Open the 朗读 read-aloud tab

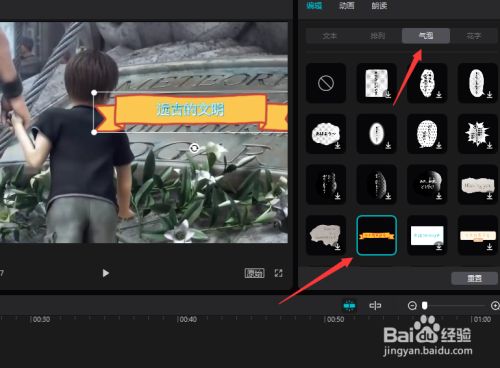(x=379, y=6)
